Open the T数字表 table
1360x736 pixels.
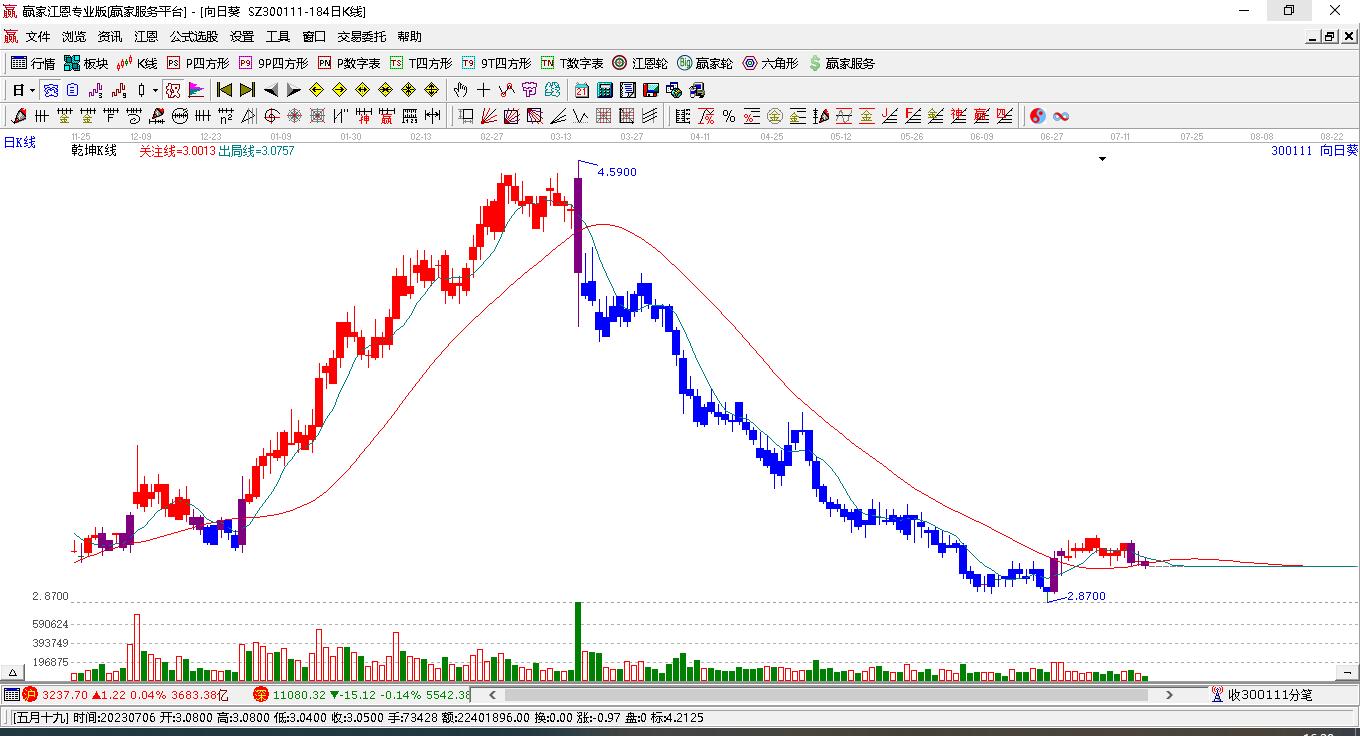click(x=572, y=63)
